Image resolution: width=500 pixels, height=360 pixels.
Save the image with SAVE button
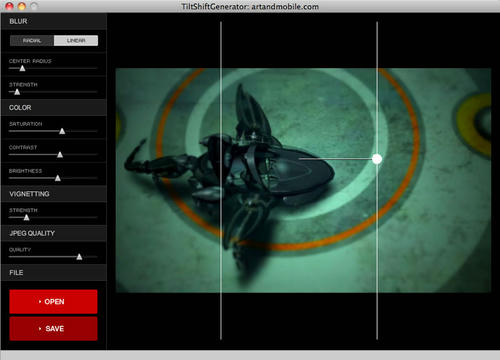pos(53,329)
